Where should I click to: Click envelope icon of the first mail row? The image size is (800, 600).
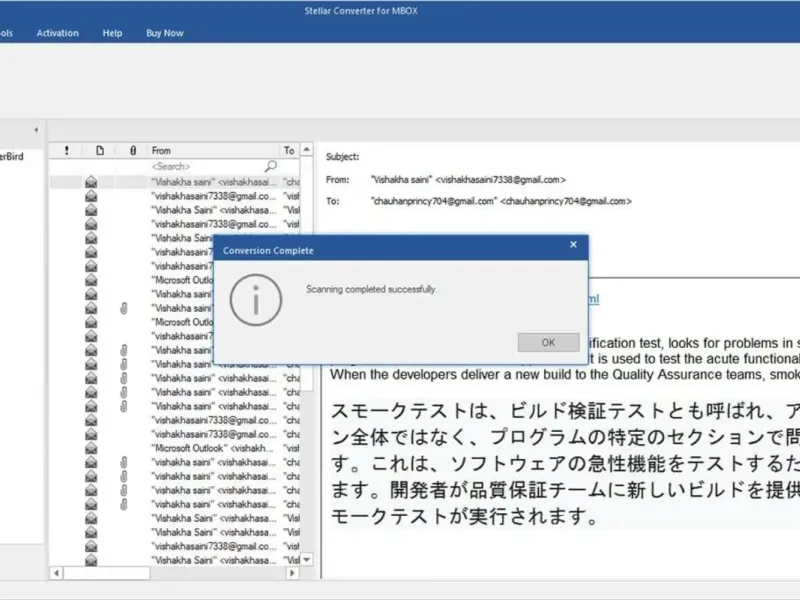click(x=91, y=182)
